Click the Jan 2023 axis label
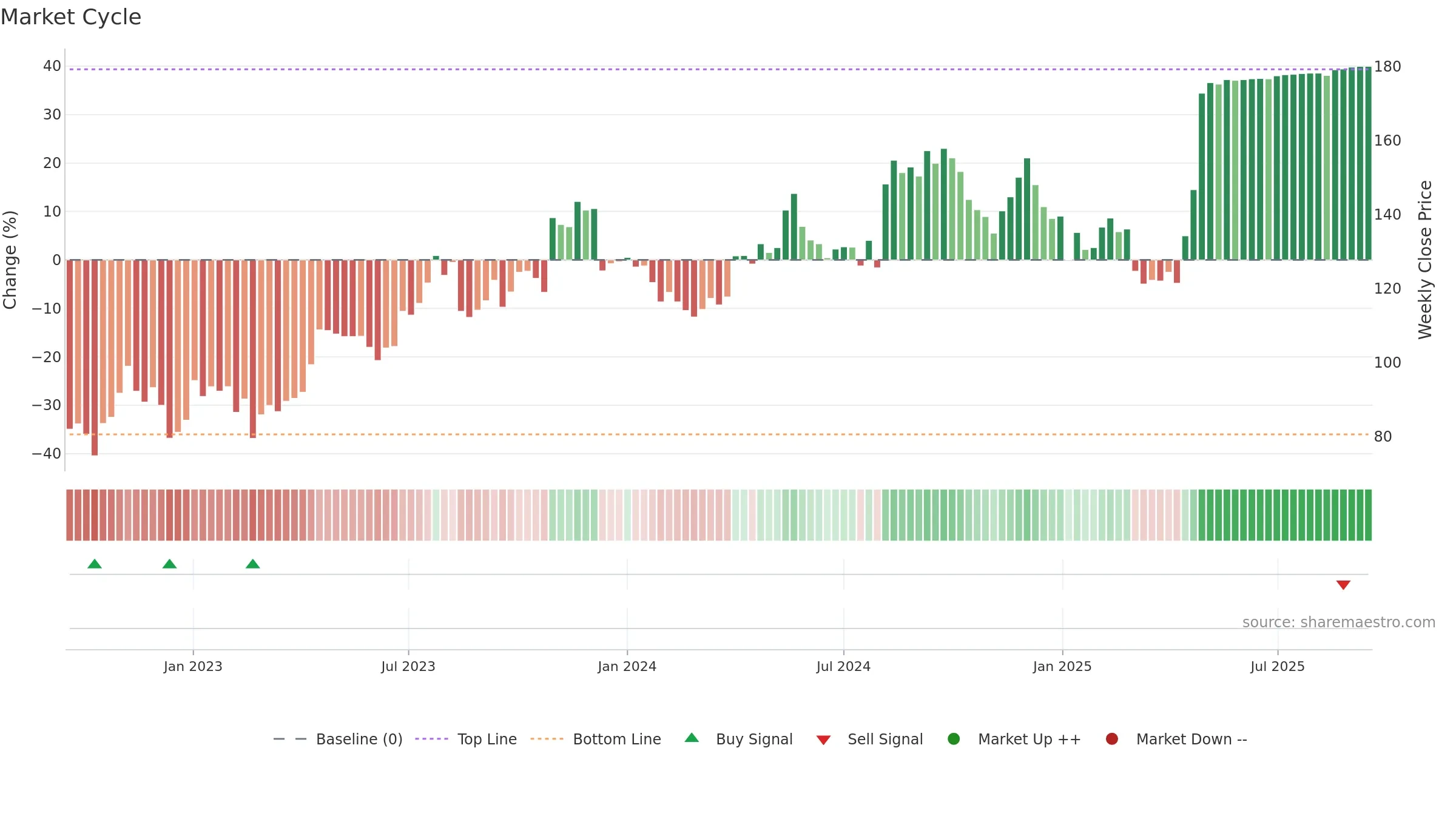Image resolution: width=1456 pixels, height=819 pixels. [193, 666]
